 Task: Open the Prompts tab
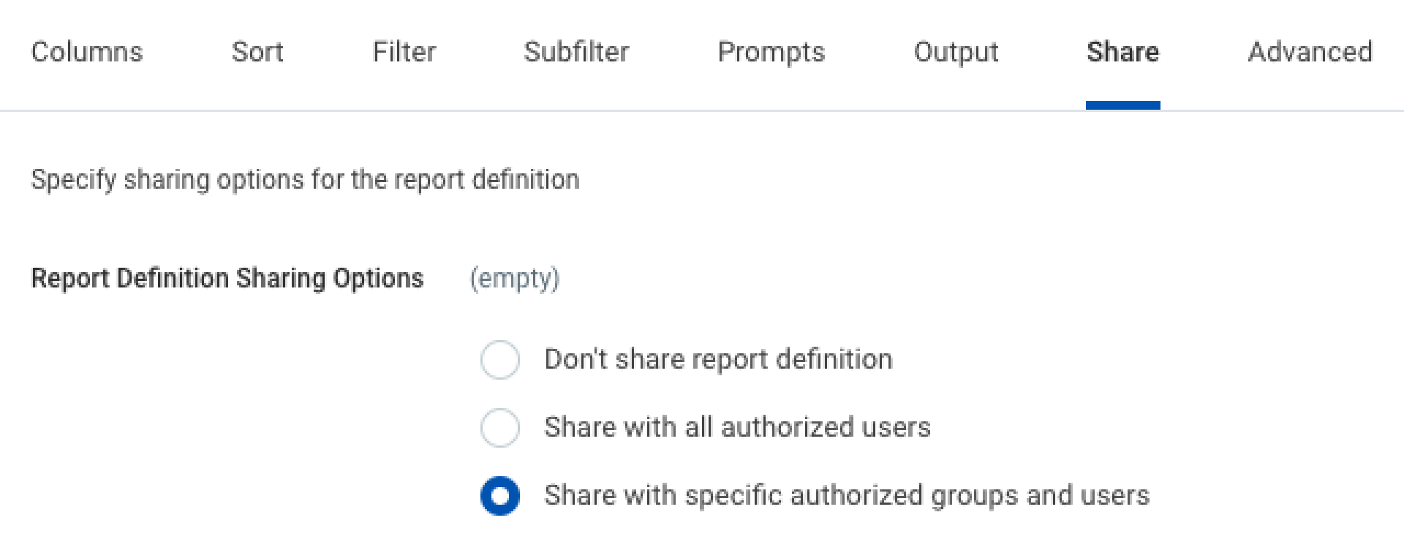(771, 52)
